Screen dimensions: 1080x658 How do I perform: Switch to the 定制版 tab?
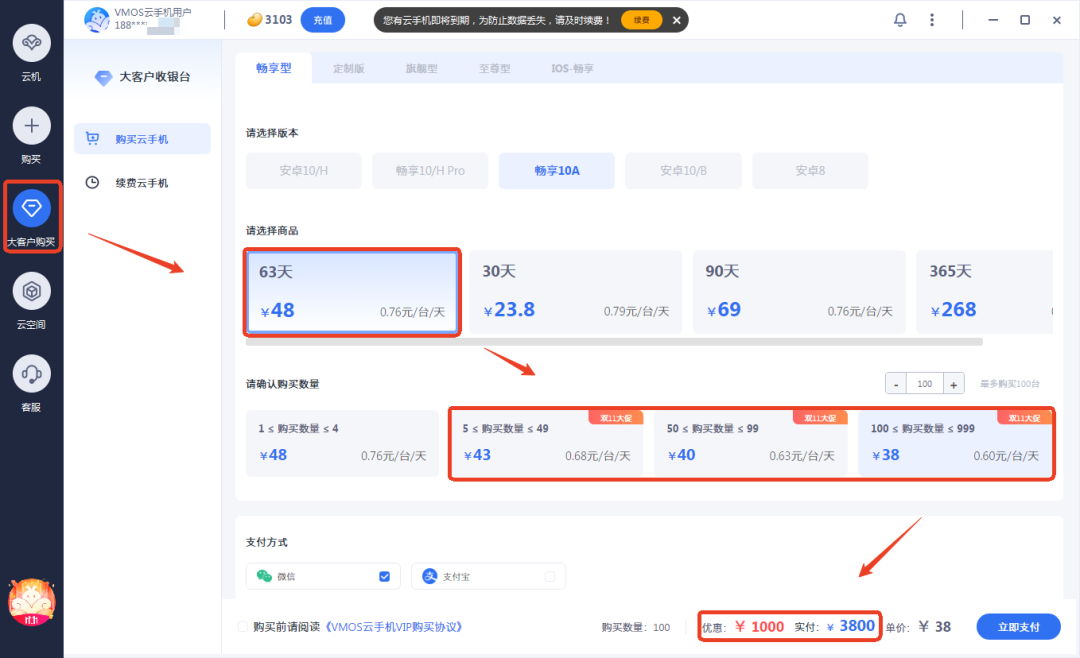click(x=348, y=68)
